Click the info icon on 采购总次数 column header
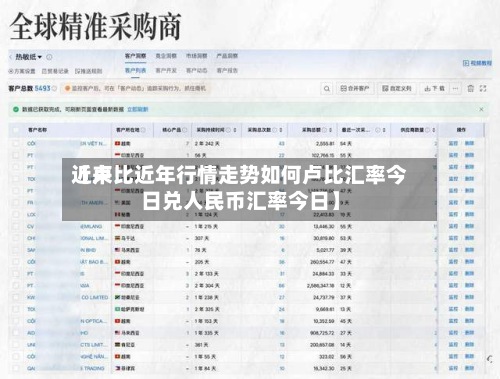Image resolution: width=500 pixels, height=379 pixels. click(x=274, y=130)
